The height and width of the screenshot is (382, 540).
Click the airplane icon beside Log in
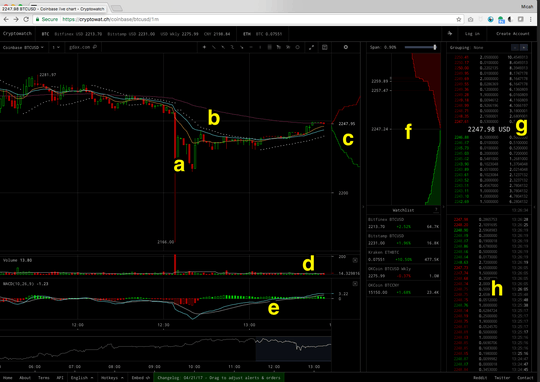coord(450,33)
